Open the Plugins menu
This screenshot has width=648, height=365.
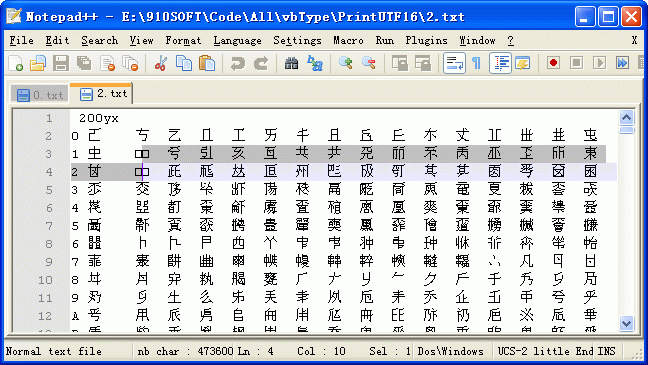(426, 41)
